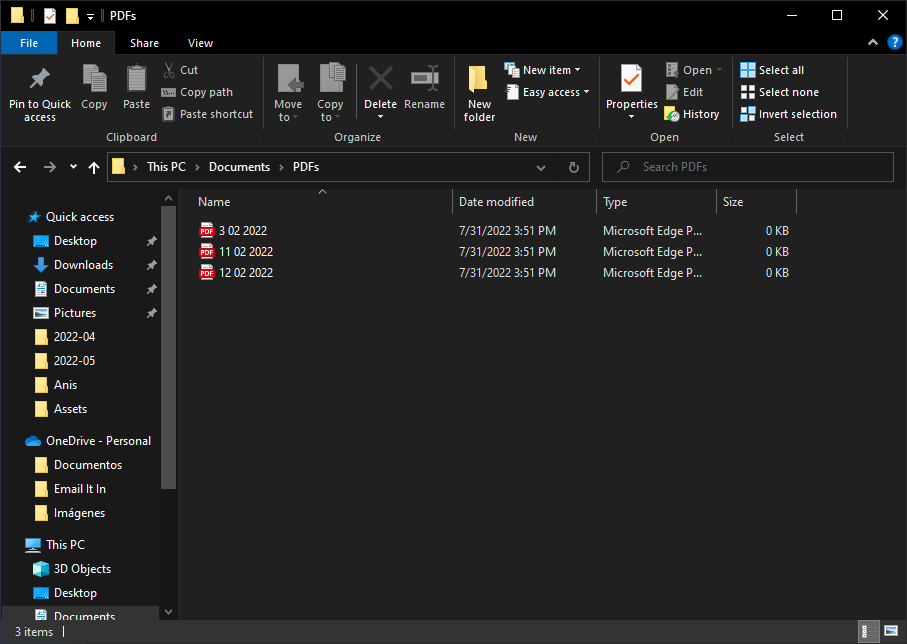This screenshot has width=907, height=644.
Task: Click the sidebar scroll down arrow
Action: click(x=168, y=612)
